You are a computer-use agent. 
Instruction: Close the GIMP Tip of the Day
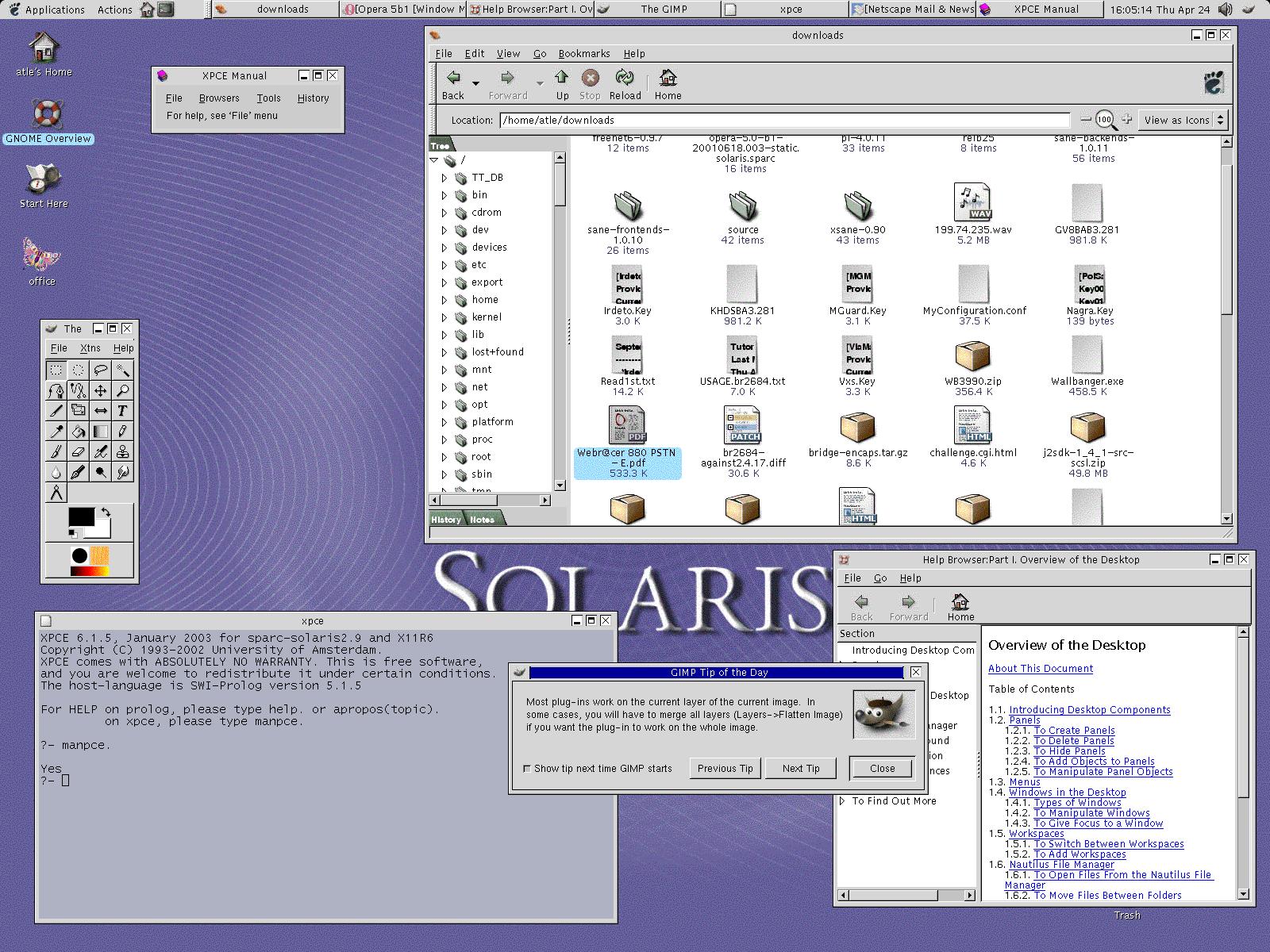click(882, 769)
